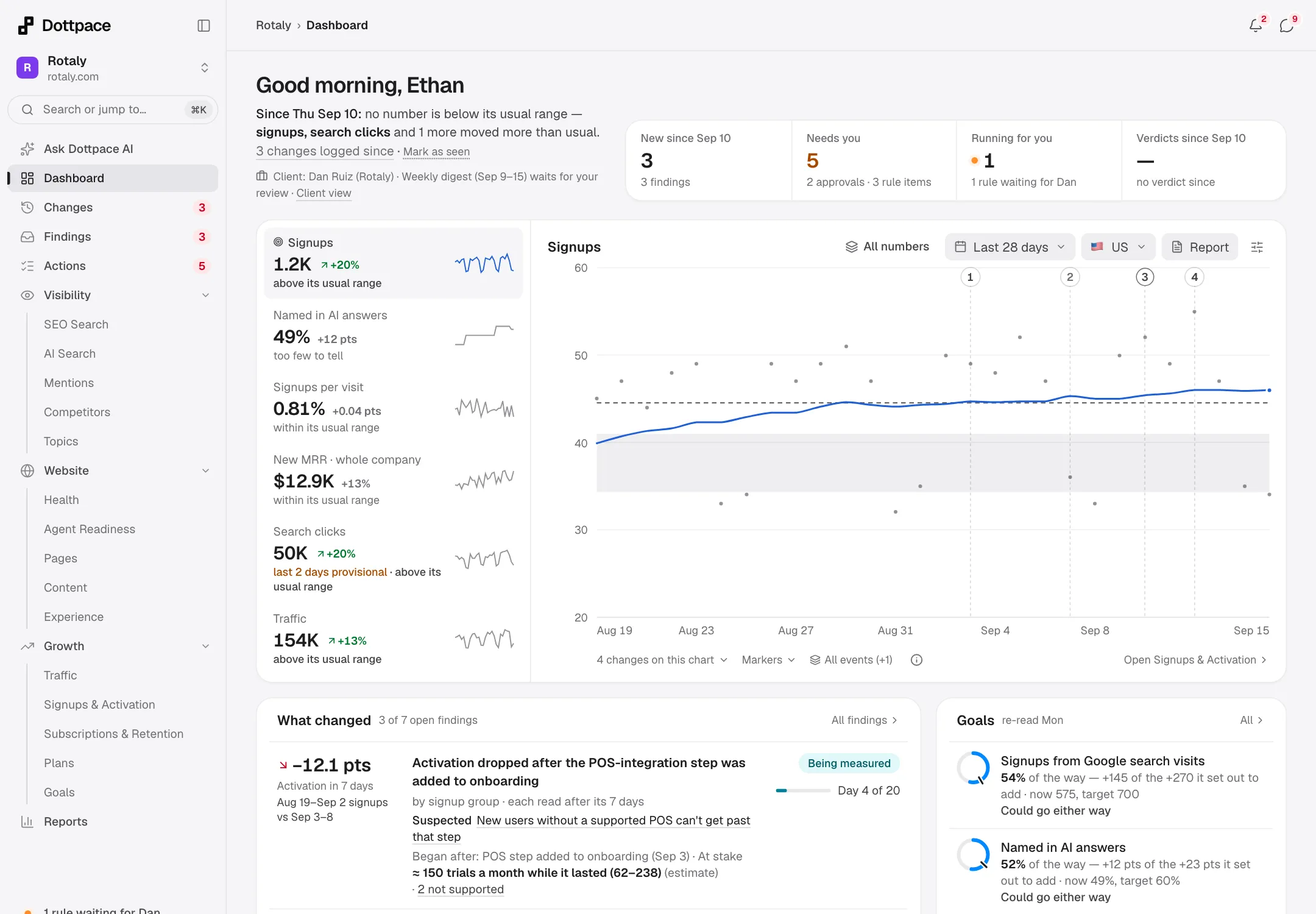
Task: Select chart change marker 4
Action: coord(1194,278)
